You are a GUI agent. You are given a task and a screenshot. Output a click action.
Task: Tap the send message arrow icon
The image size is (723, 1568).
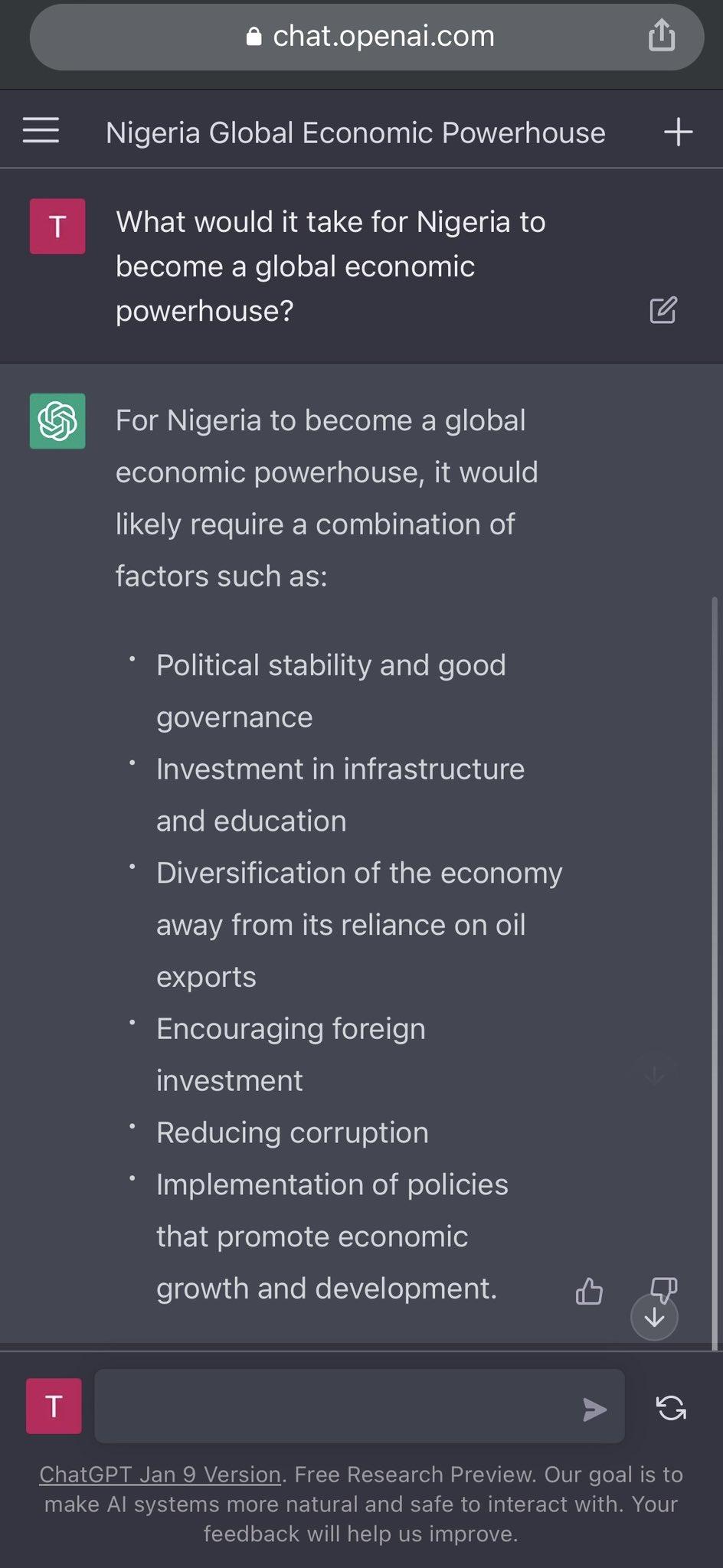pyautogui.click(x=595, y=1407)
